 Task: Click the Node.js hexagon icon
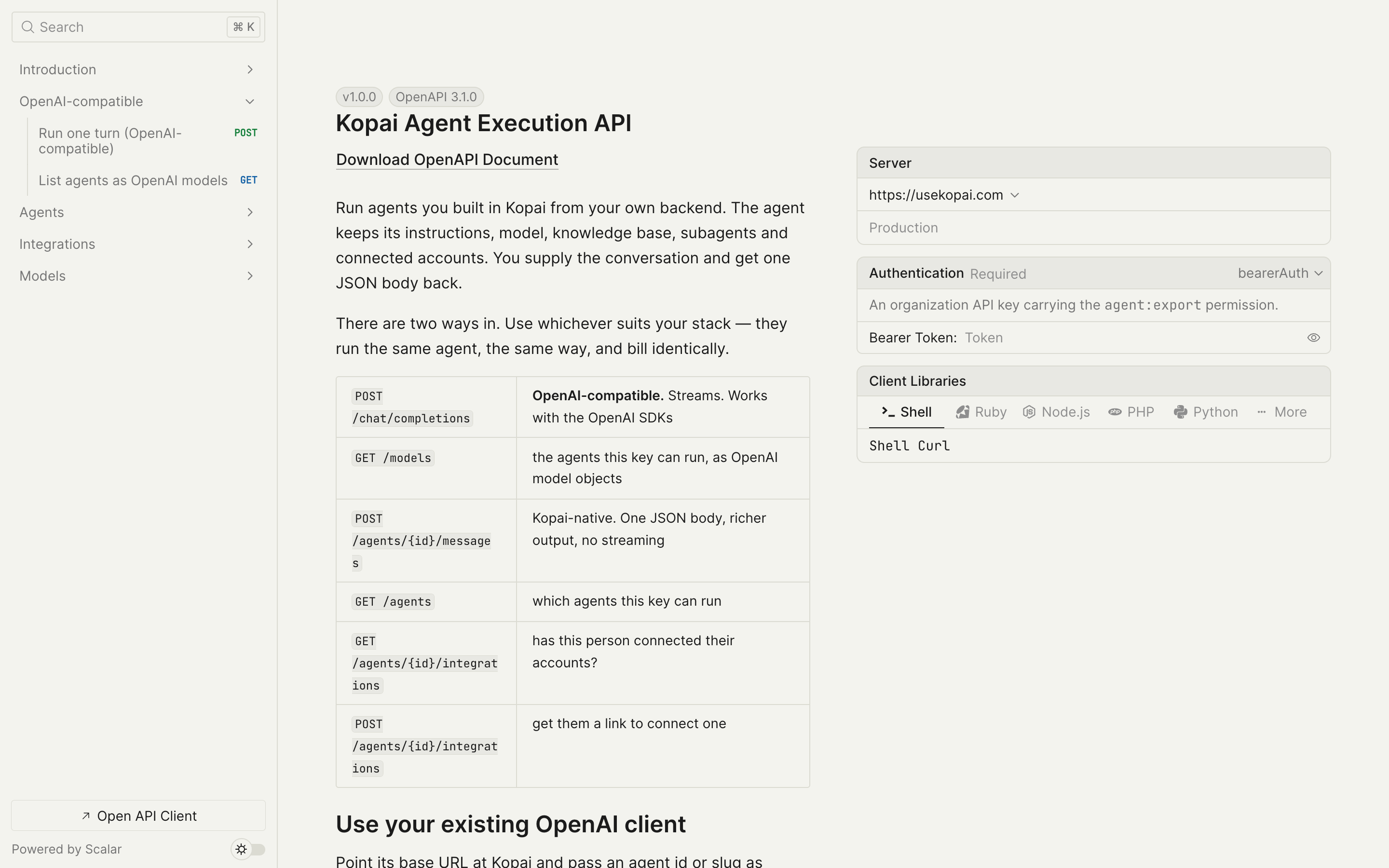point(1029,412)
